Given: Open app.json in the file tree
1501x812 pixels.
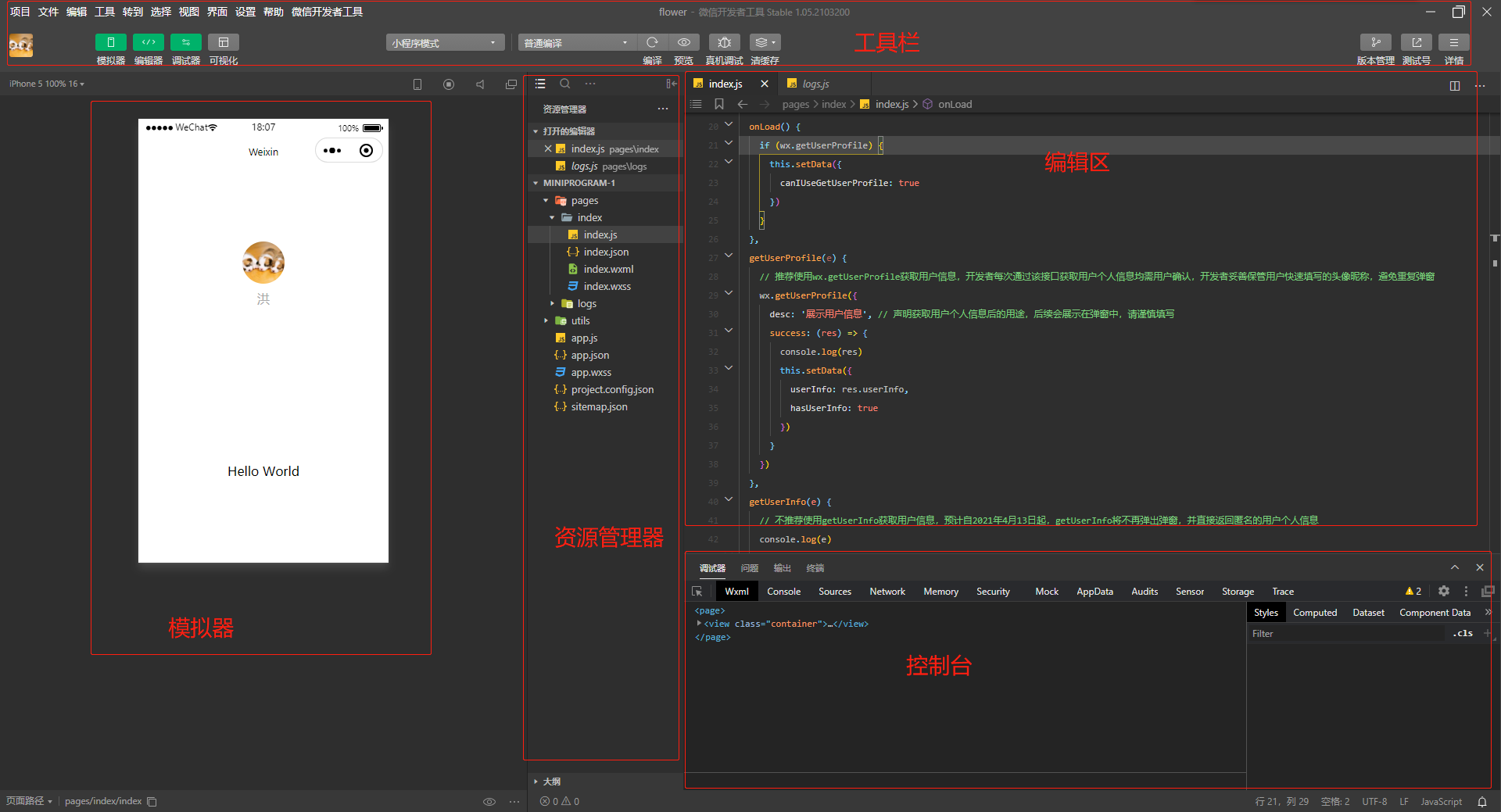Looking at the screenshot, I should coord(589,355).
